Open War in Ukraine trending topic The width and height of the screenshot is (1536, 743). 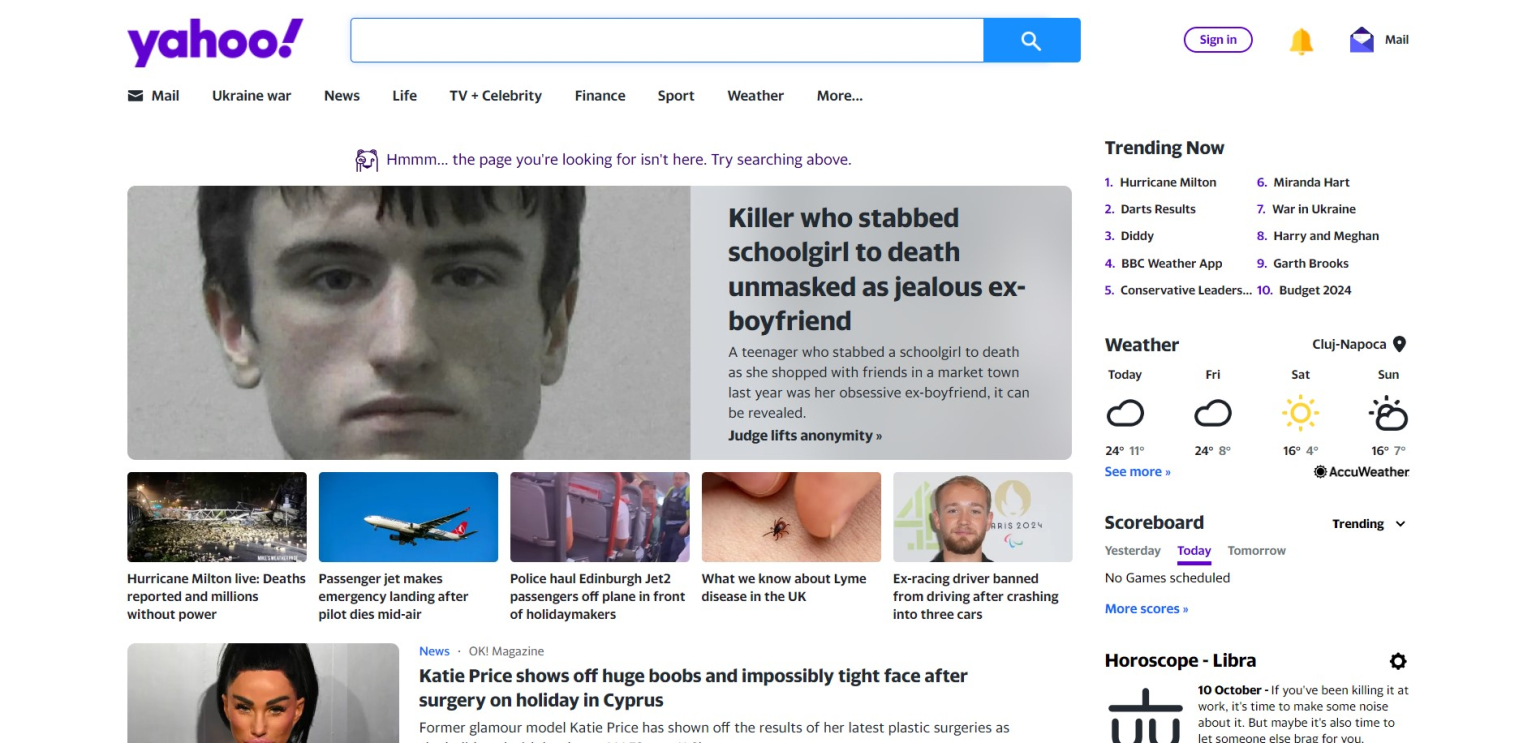[x=1314, y=209]
